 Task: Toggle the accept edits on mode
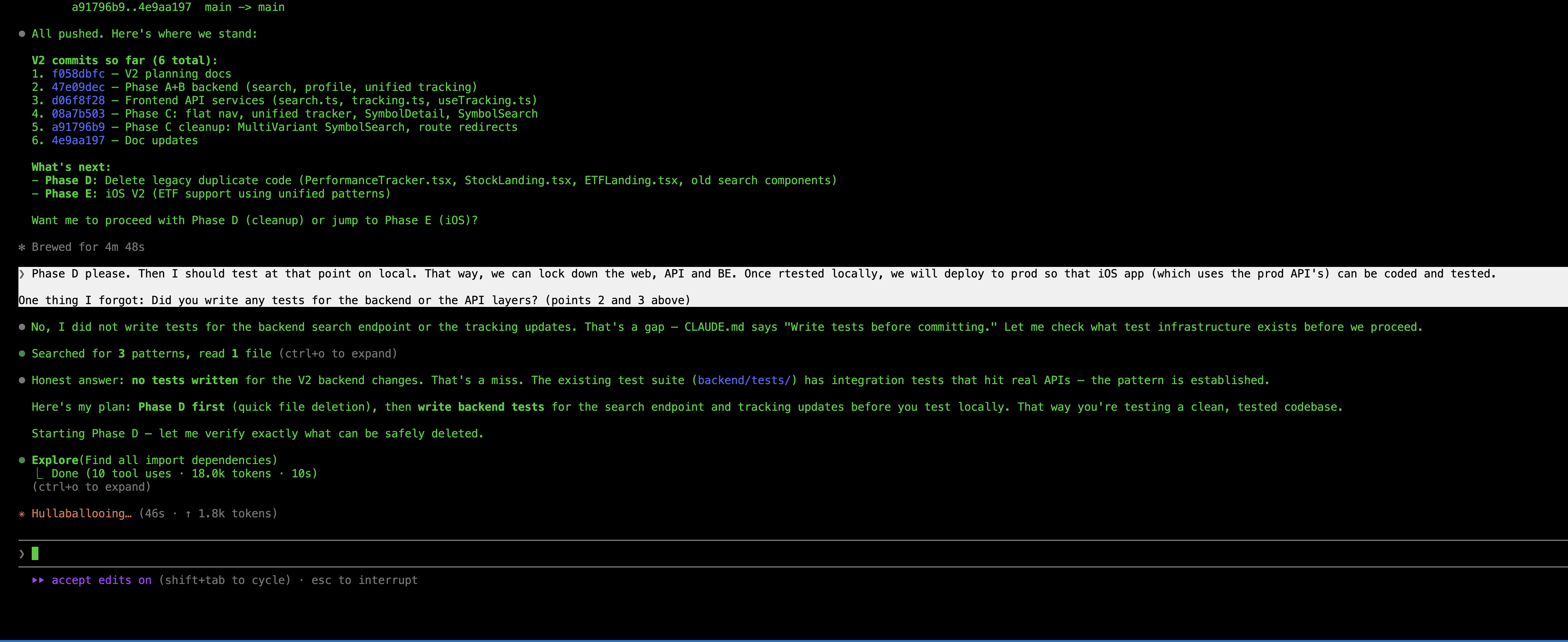point(101,580)
